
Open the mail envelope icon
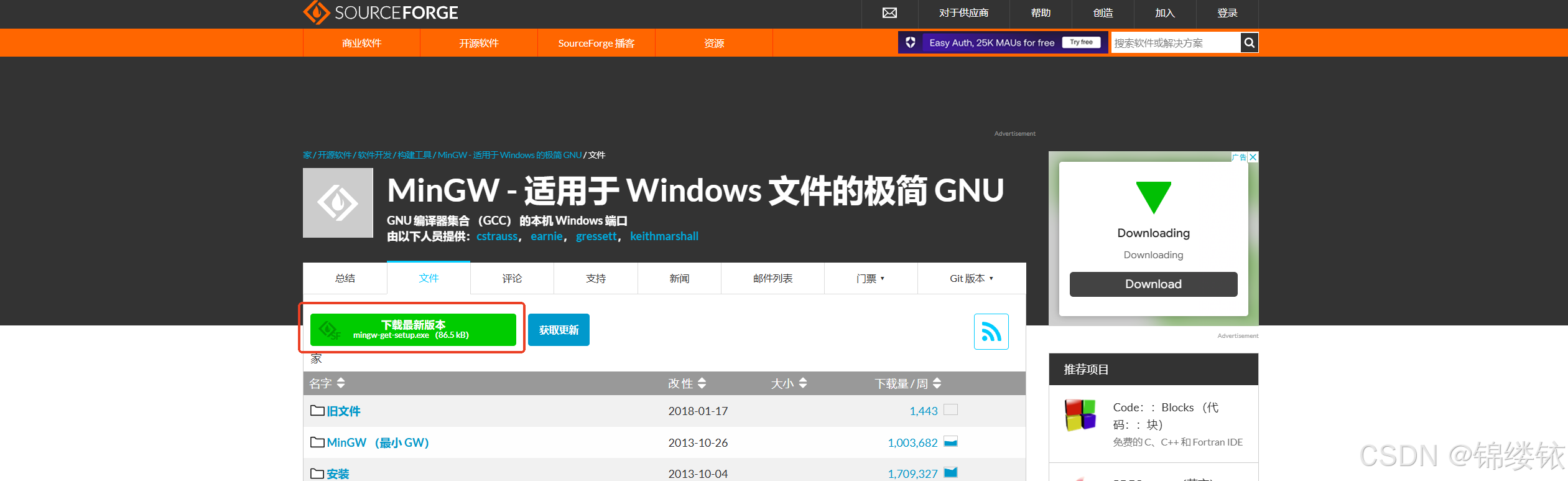[x=889, y=13]
